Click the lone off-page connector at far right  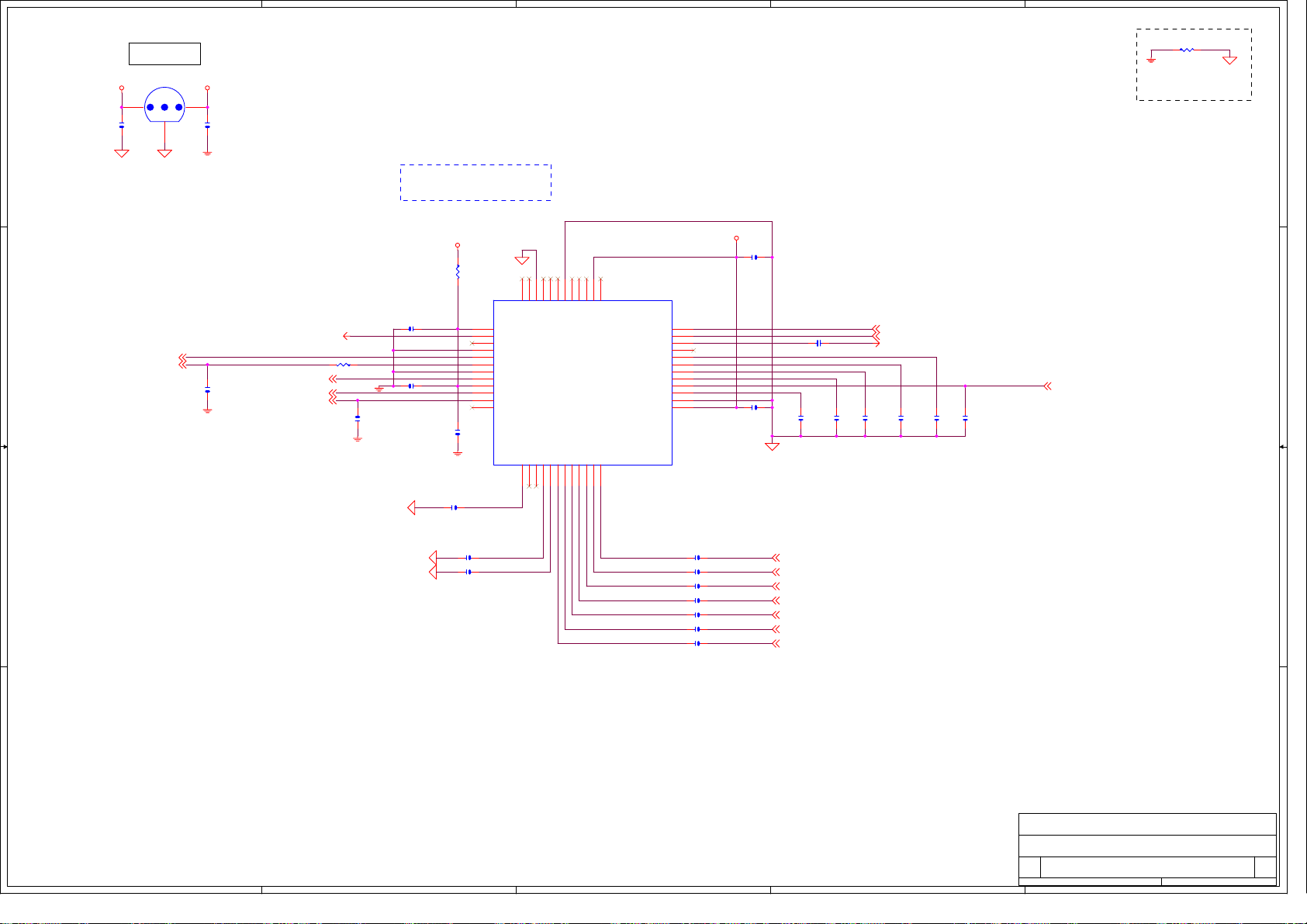1047,386
